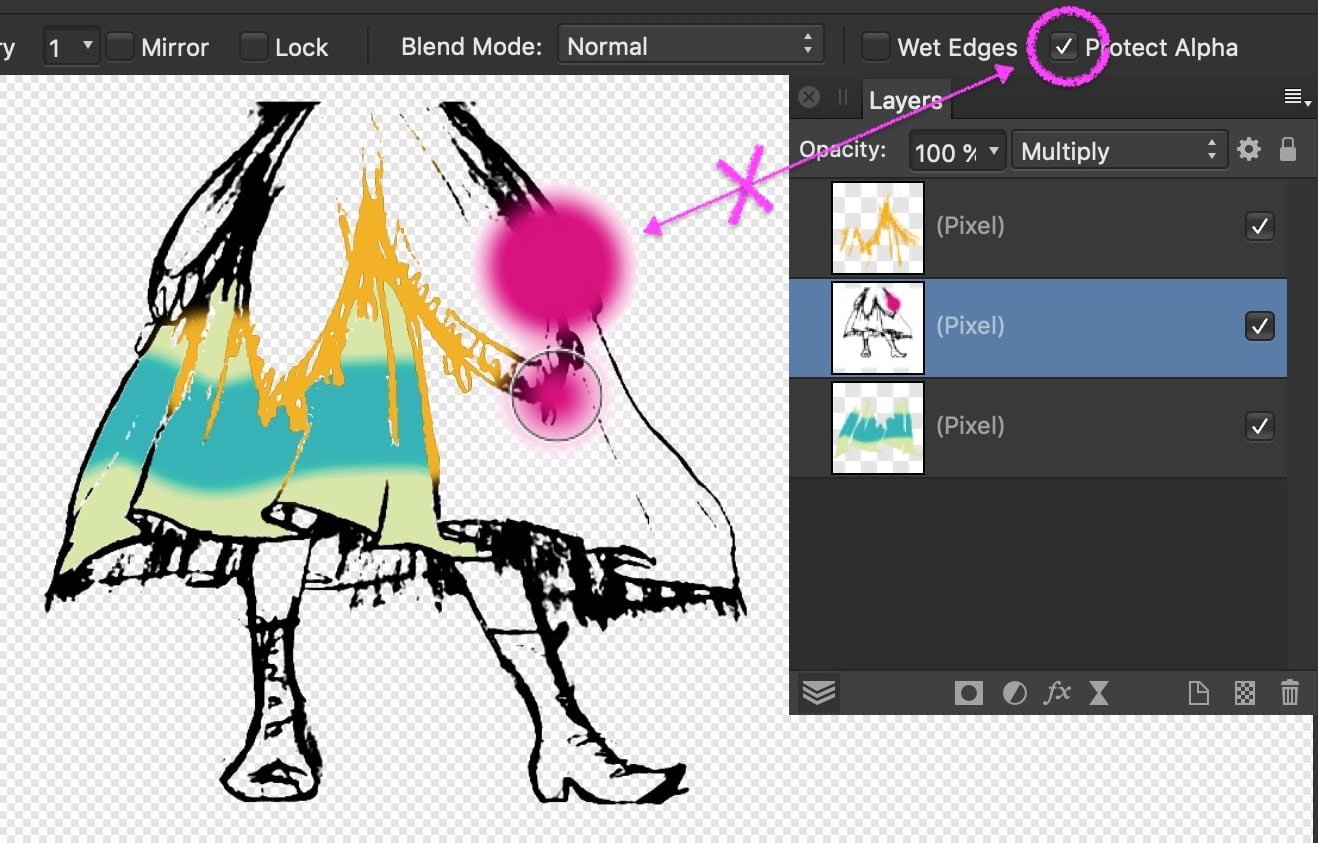Open live filters with the hourglass icon
This screenshot has height=843, width=1318.
(x=1099, y=693)
